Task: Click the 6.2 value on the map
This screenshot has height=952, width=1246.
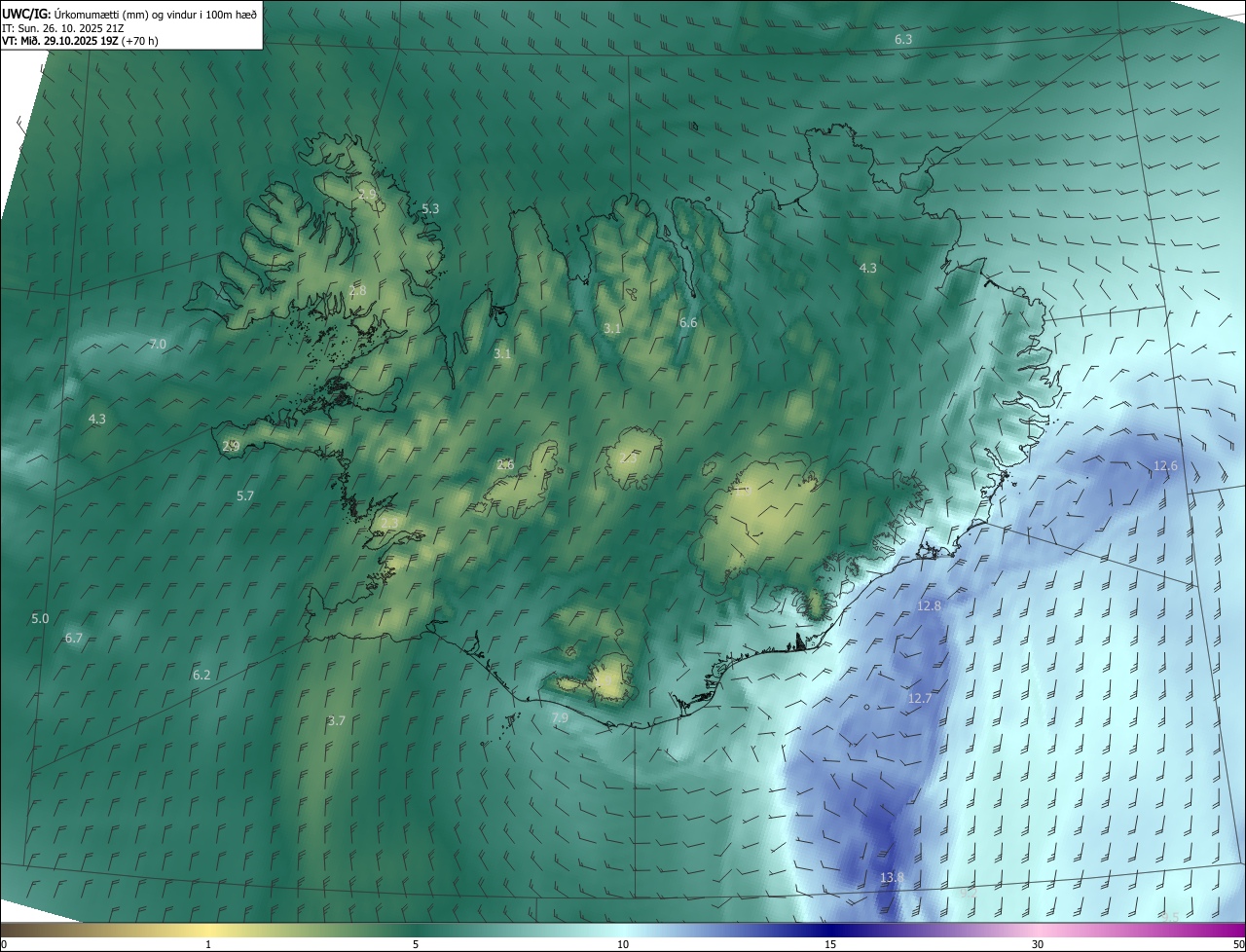Action: [x=202, y=675]
